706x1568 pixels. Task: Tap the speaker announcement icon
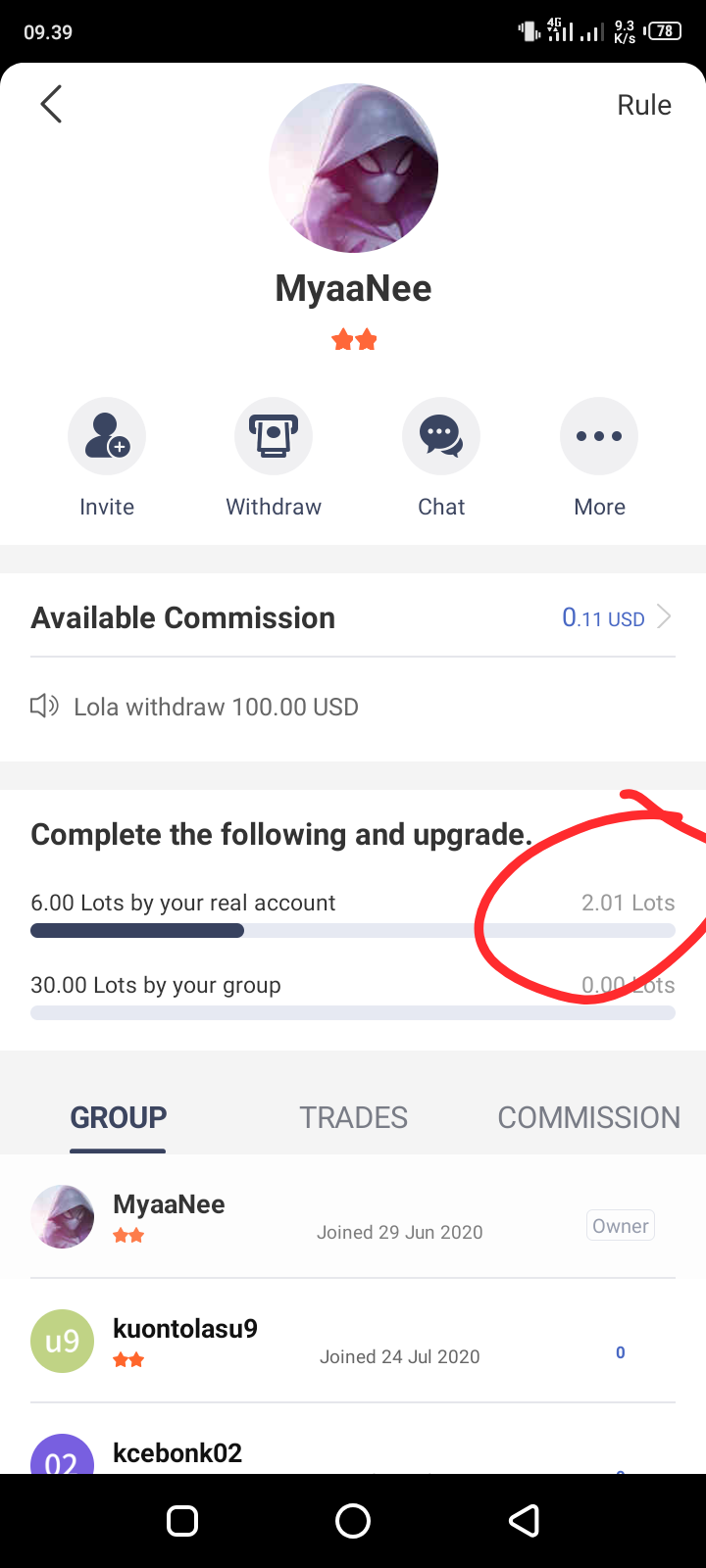click(x=45, y=706)
